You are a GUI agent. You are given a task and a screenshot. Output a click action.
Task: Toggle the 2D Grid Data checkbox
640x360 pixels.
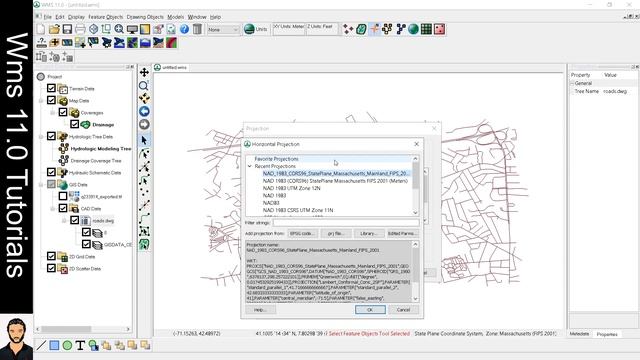click(51, 256)
